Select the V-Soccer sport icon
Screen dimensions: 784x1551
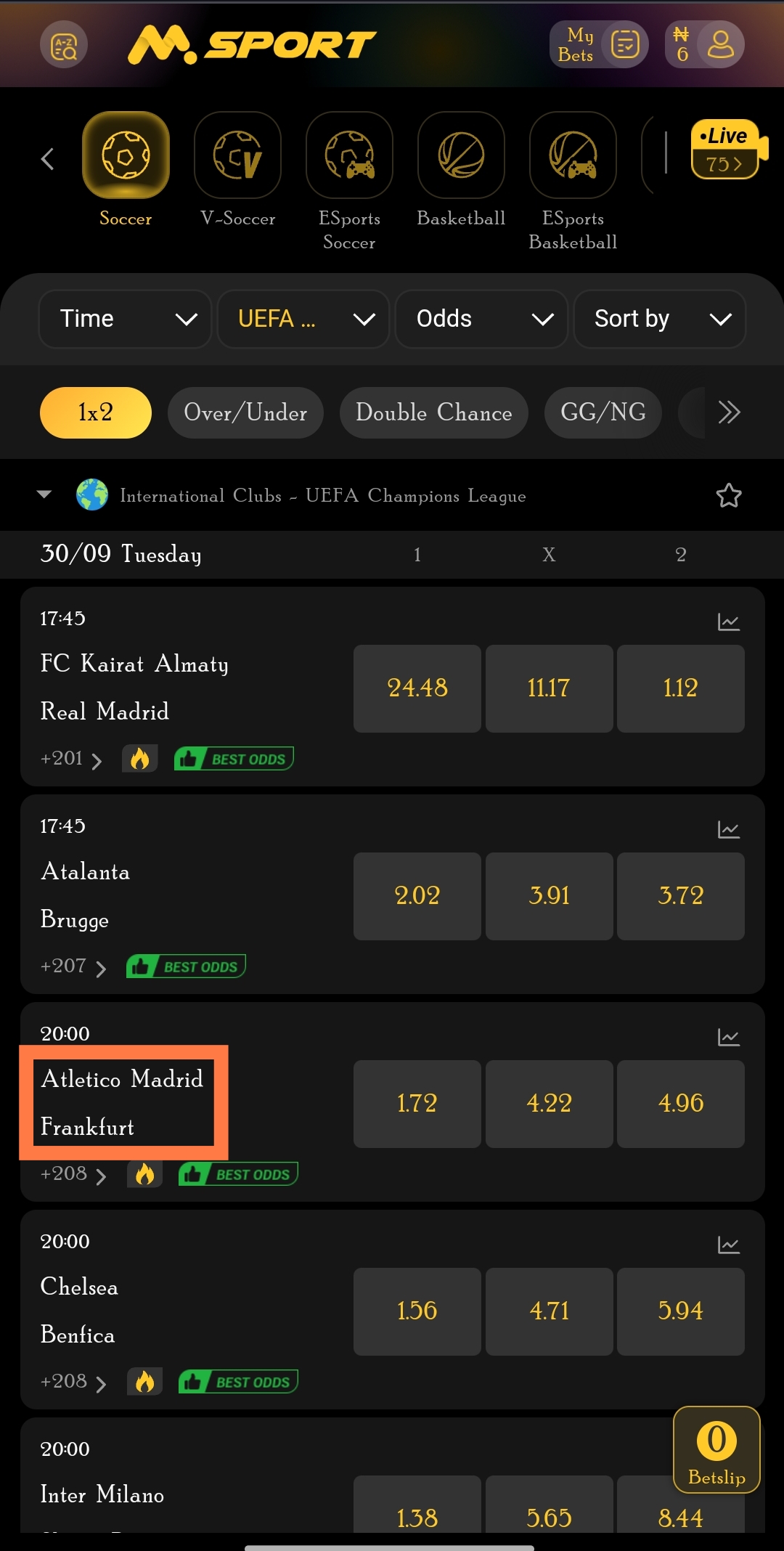[x=237, y=155]
